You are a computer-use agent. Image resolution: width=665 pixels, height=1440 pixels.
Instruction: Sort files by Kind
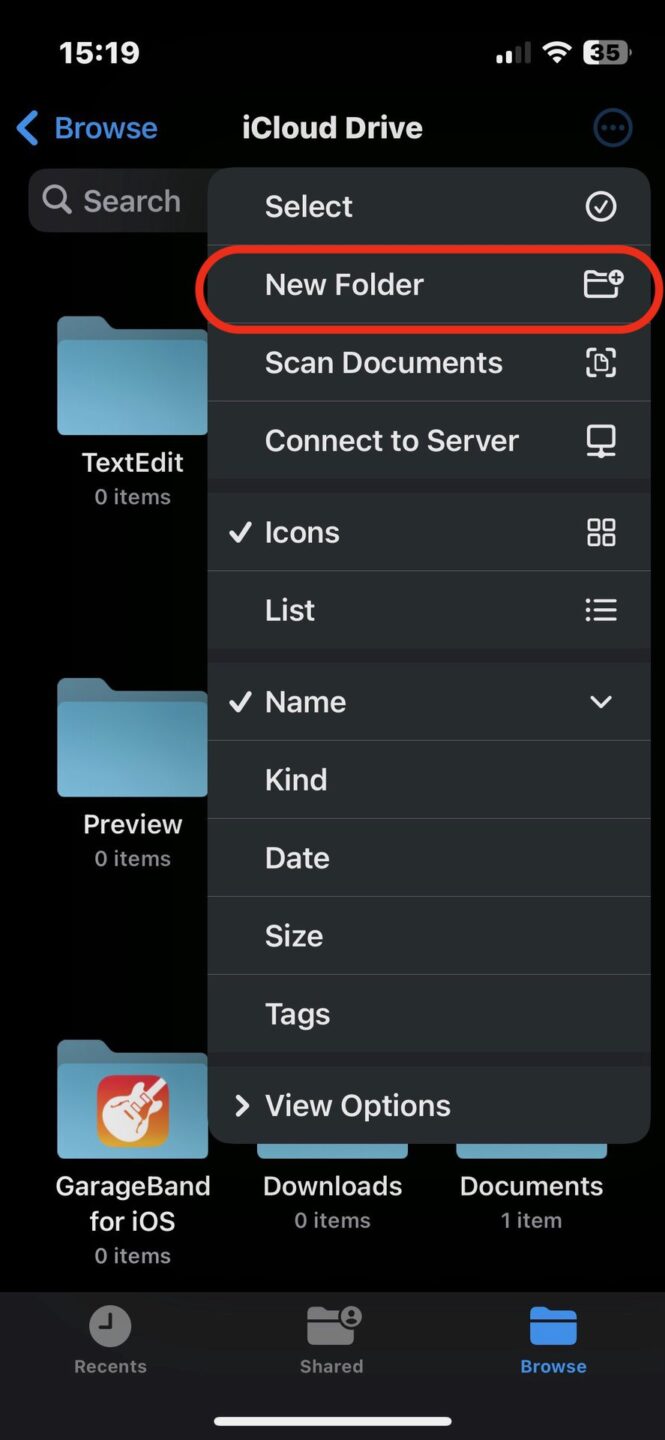[296, 780]
